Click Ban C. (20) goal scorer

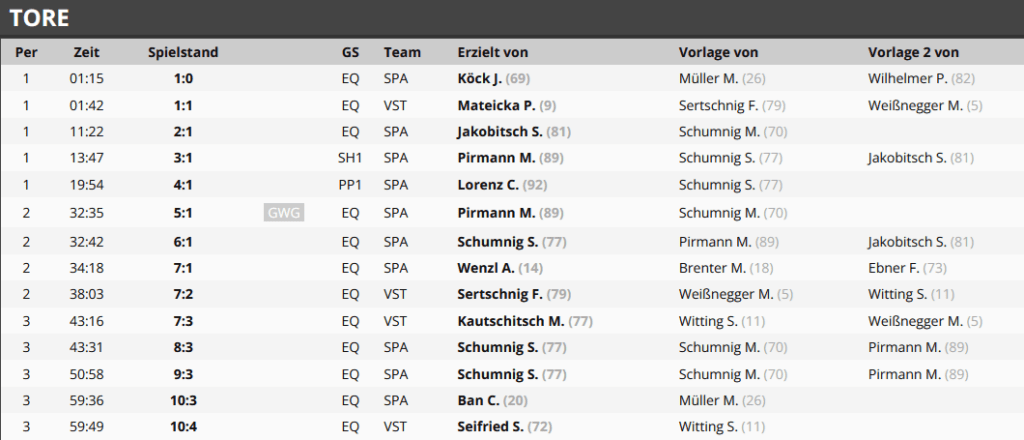tap(493, 400)
